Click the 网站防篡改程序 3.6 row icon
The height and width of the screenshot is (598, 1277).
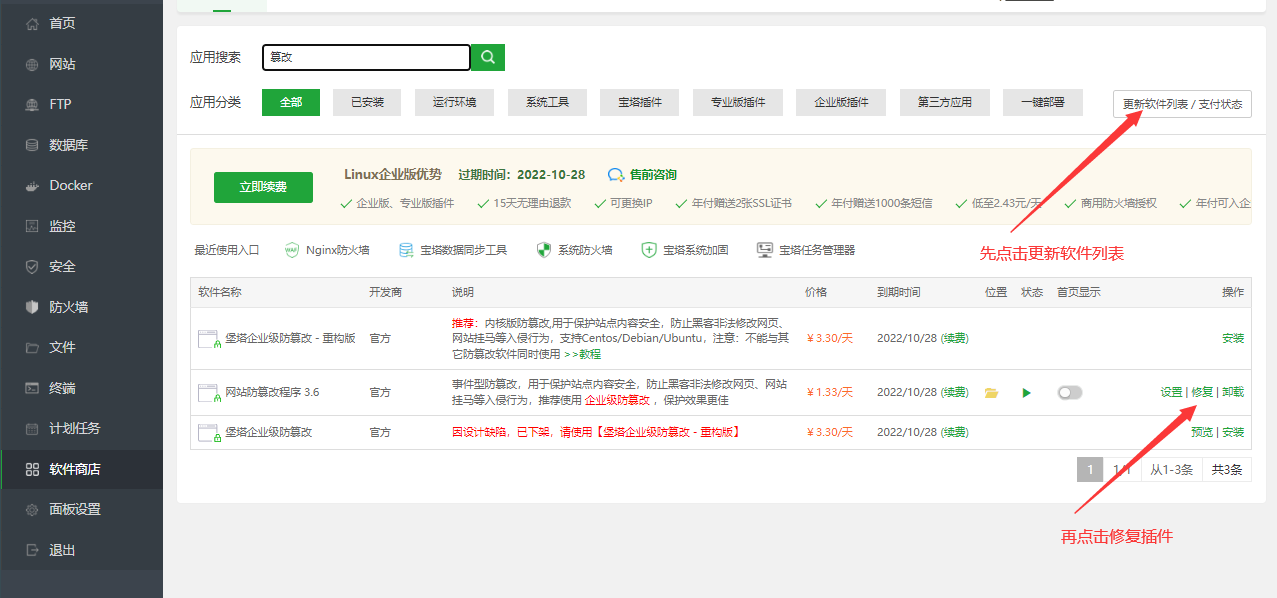coord(209,393)
